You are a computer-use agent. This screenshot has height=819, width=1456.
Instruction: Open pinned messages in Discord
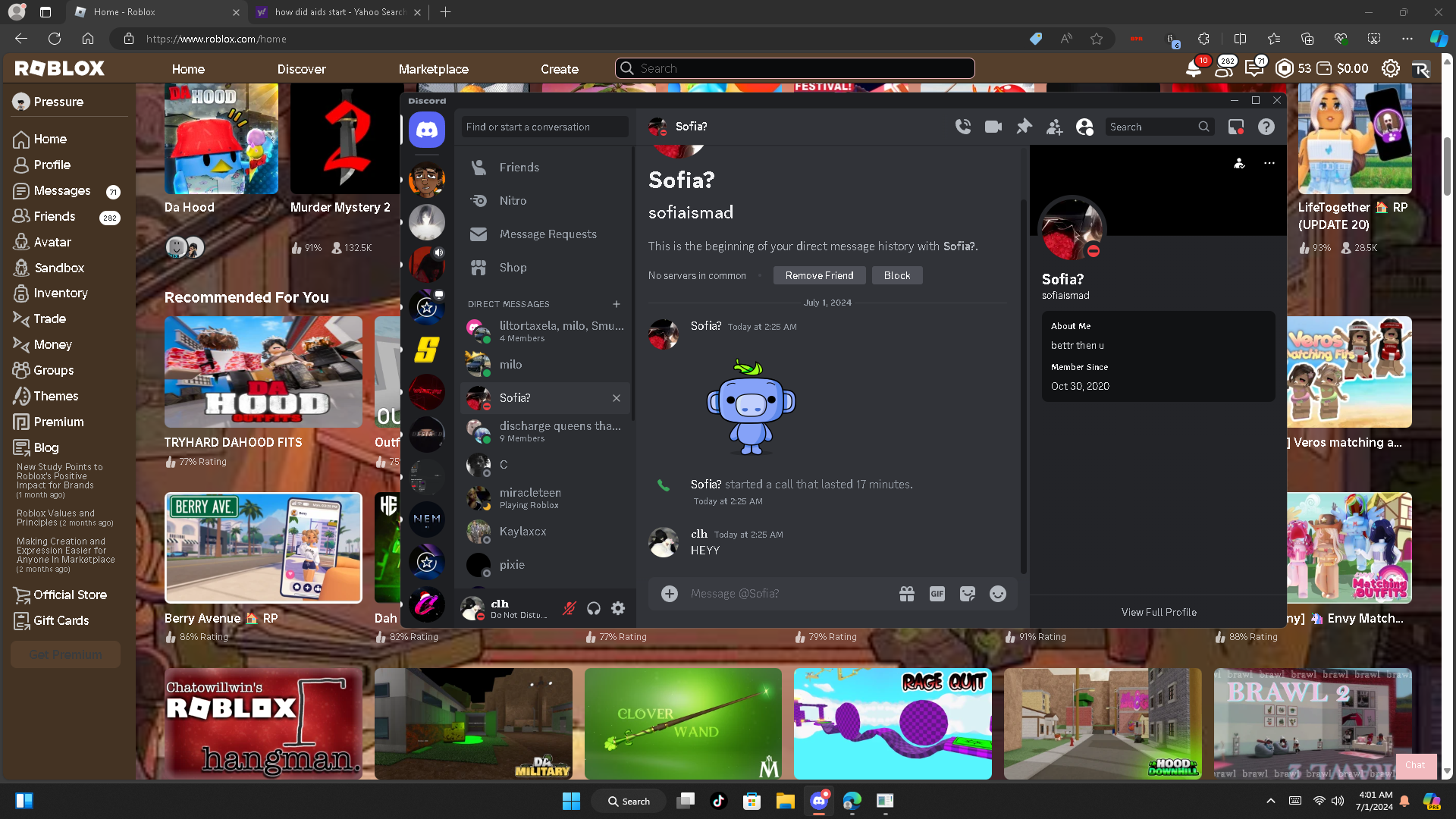point(1024,127)
